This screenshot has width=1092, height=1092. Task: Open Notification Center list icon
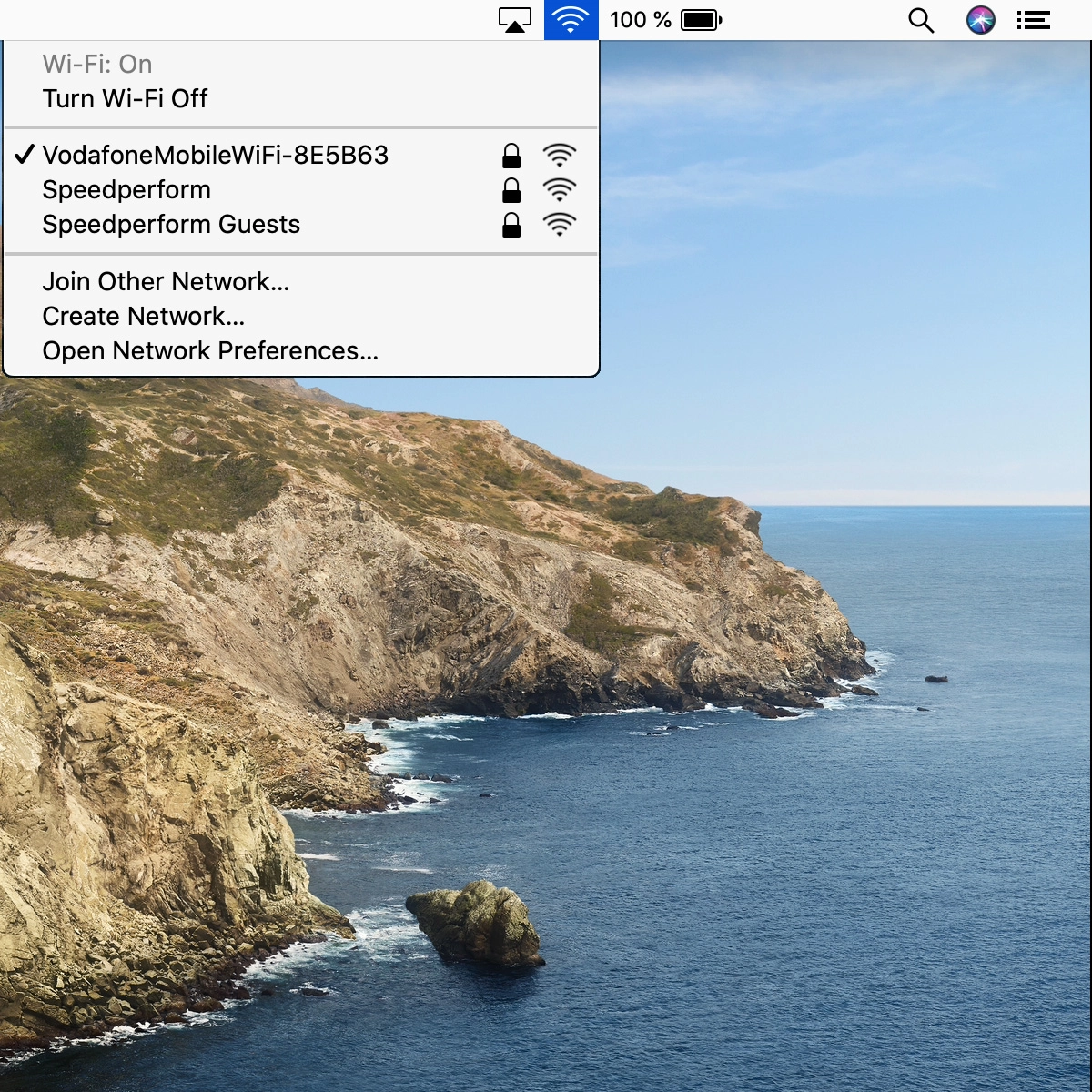click(x=1034, y=20)
